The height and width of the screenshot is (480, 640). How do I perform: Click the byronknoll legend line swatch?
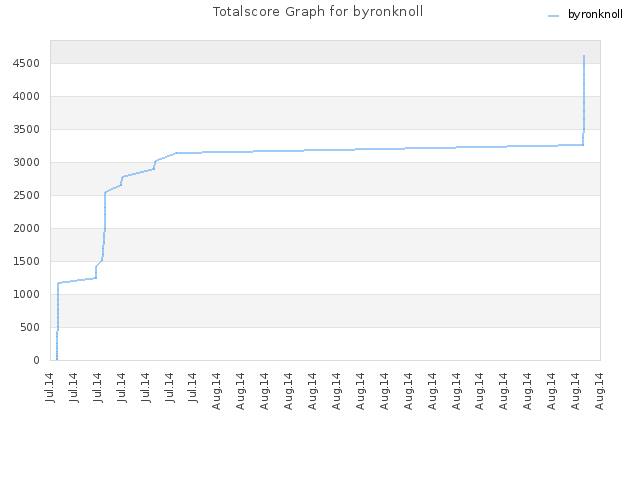coord(553,16)
